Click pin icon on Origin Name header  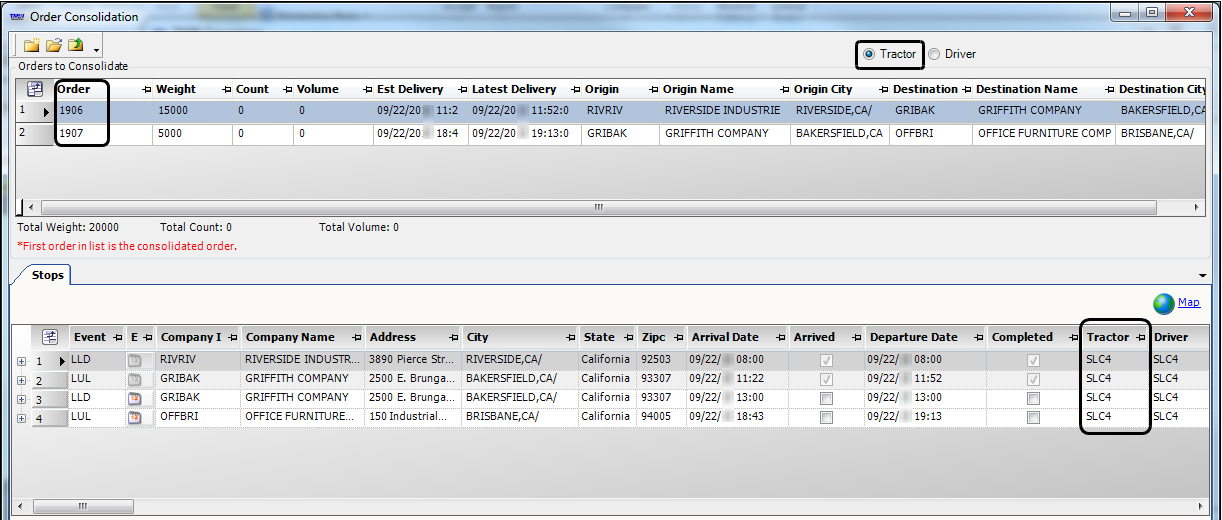point(783,90)
